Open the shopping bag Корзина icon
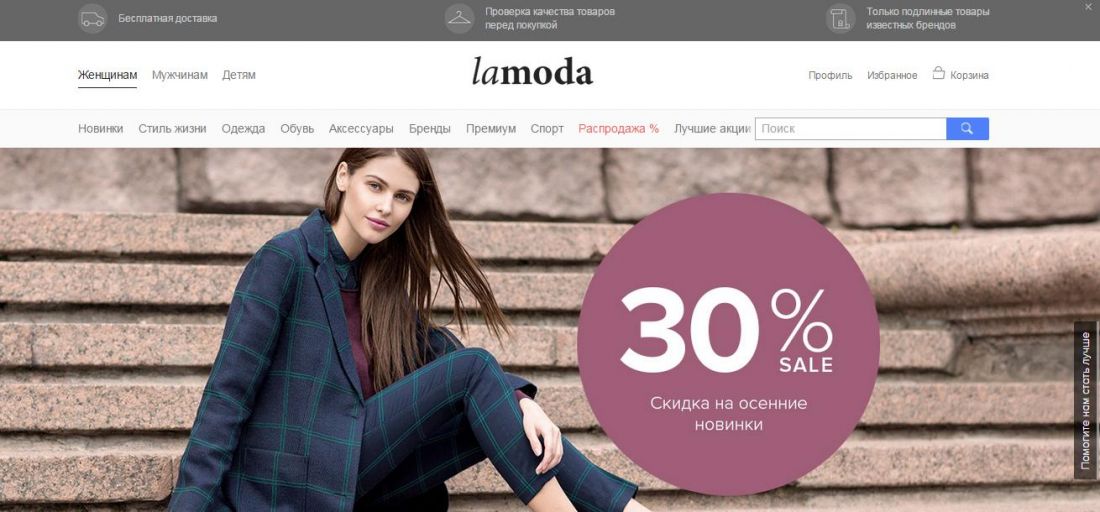The width and height of the screenshot is (1100, 512). [938, 73]
